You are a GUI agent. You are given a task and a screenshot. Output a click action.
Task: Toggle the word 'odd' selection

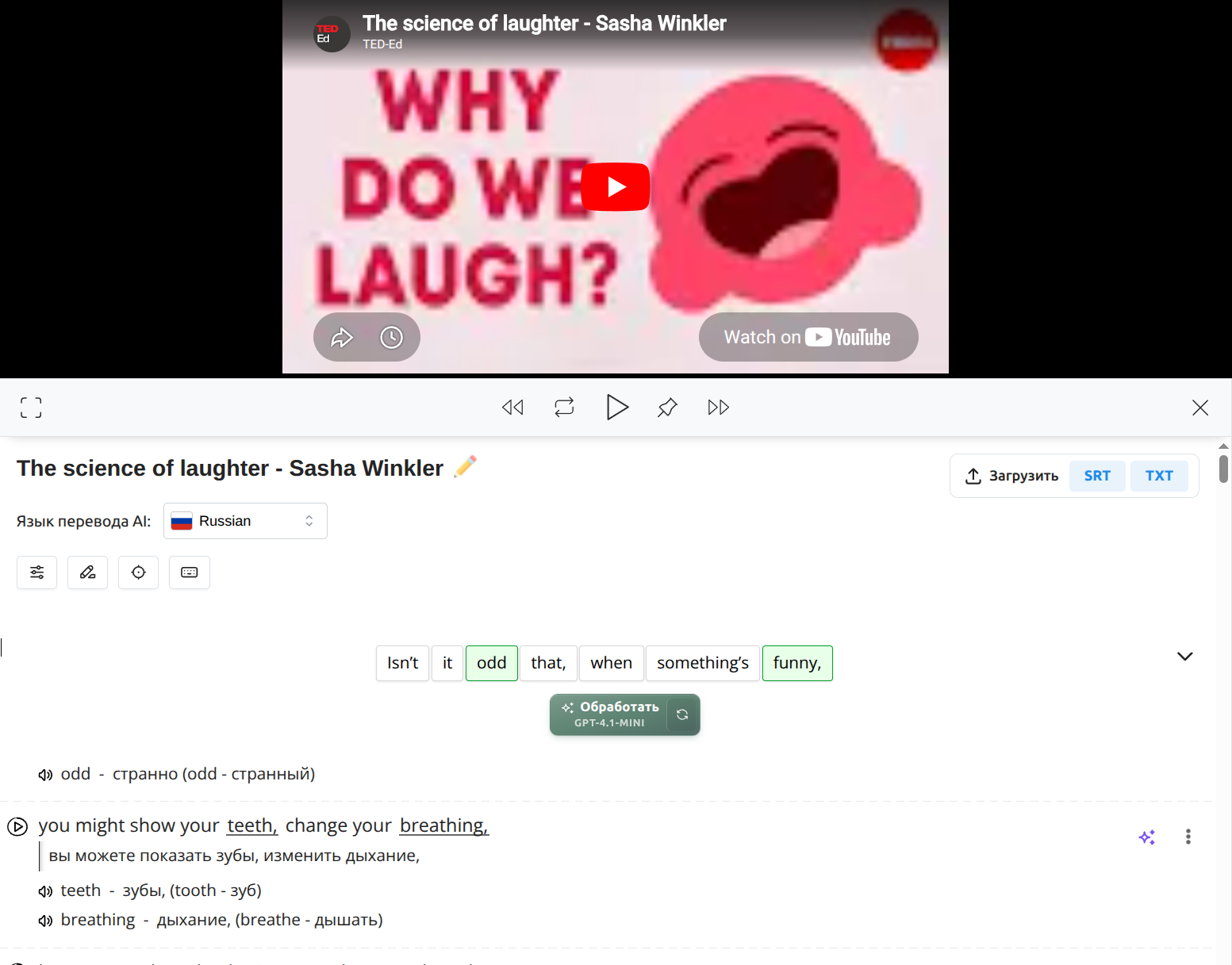point(491,663)
